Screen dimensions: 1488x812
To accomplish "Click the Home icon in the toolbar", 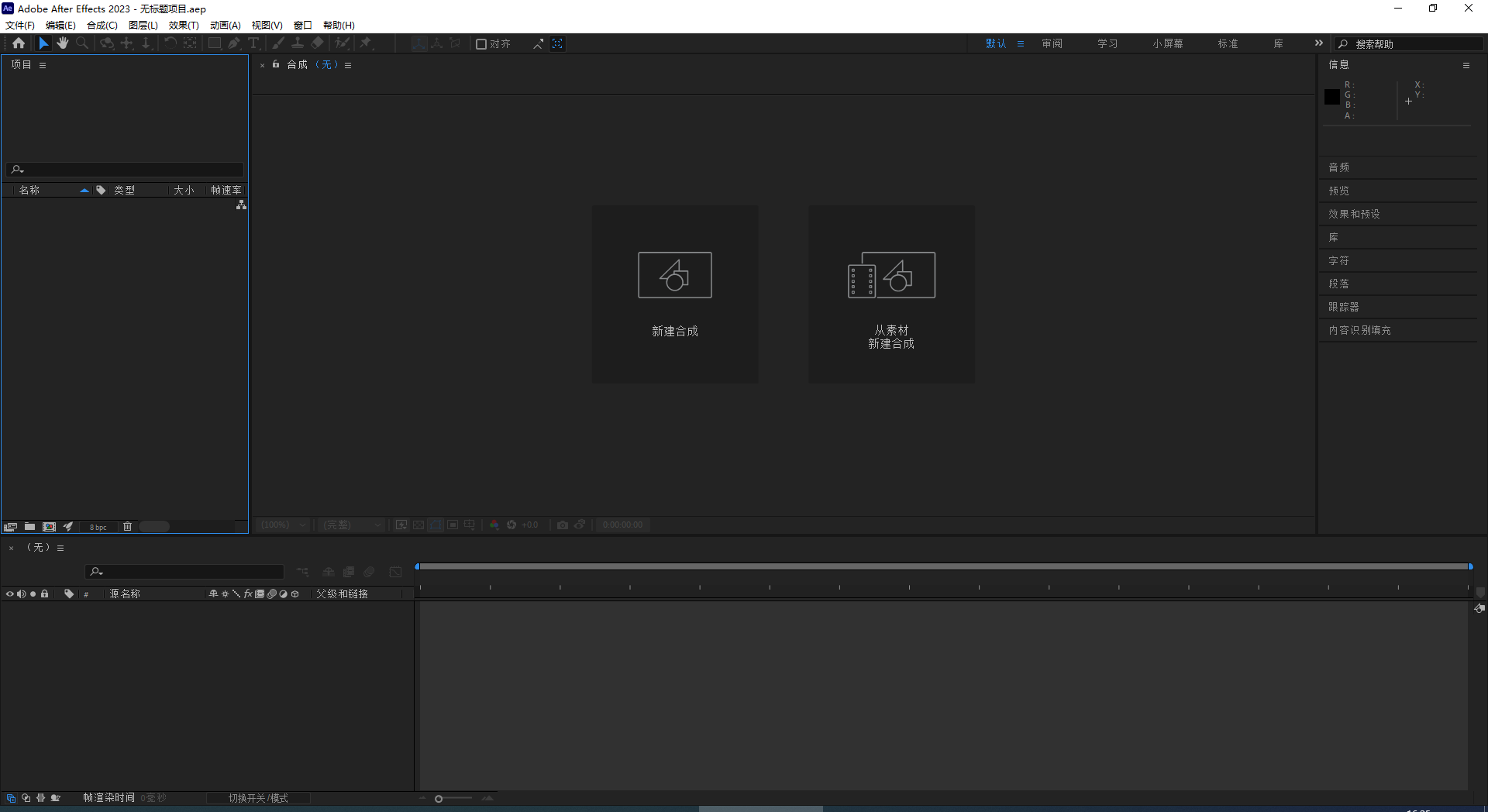I will 19,43.
